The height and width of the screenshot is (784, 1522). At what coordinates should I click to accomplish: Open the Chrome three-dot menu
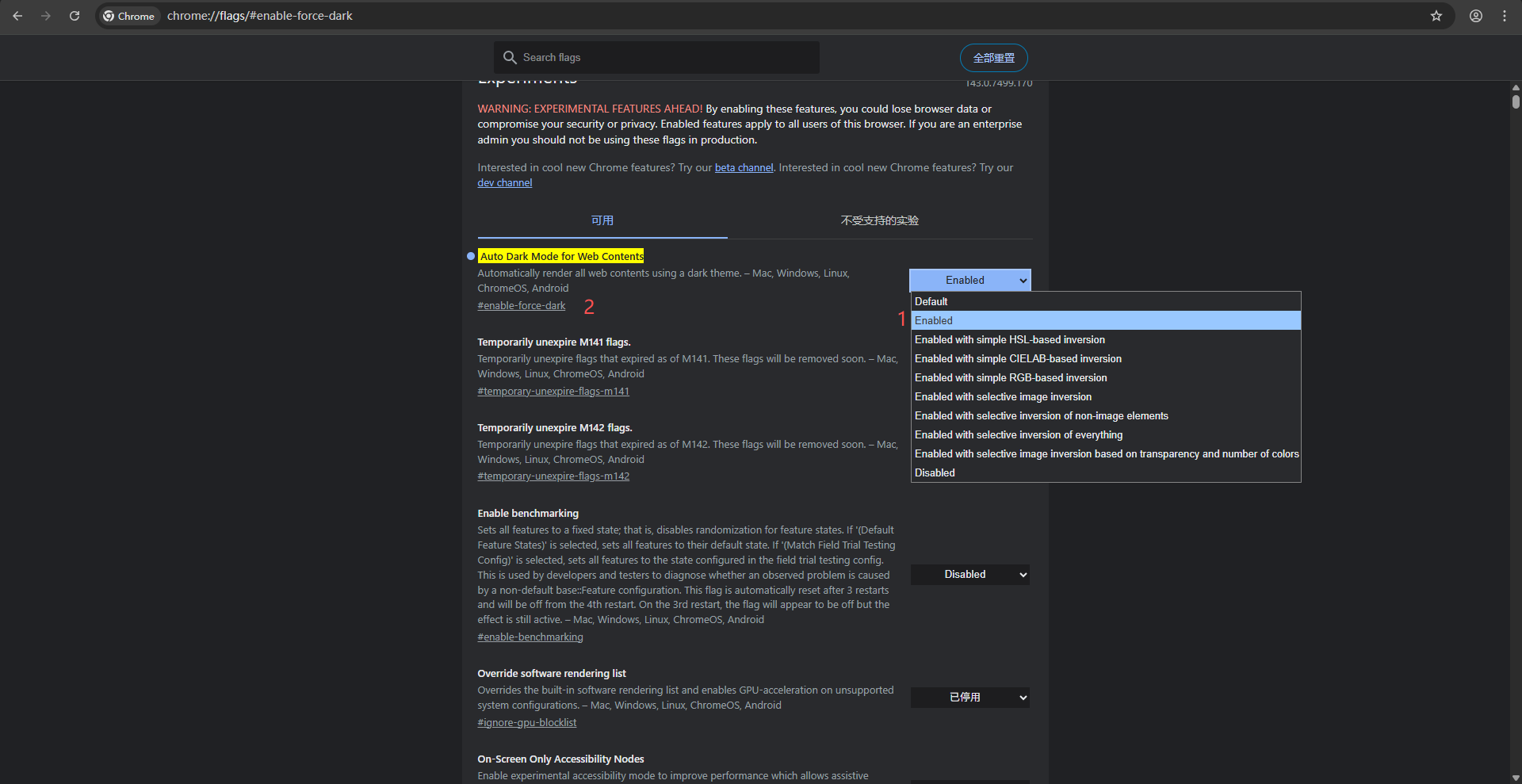[x=1505, y=16]
